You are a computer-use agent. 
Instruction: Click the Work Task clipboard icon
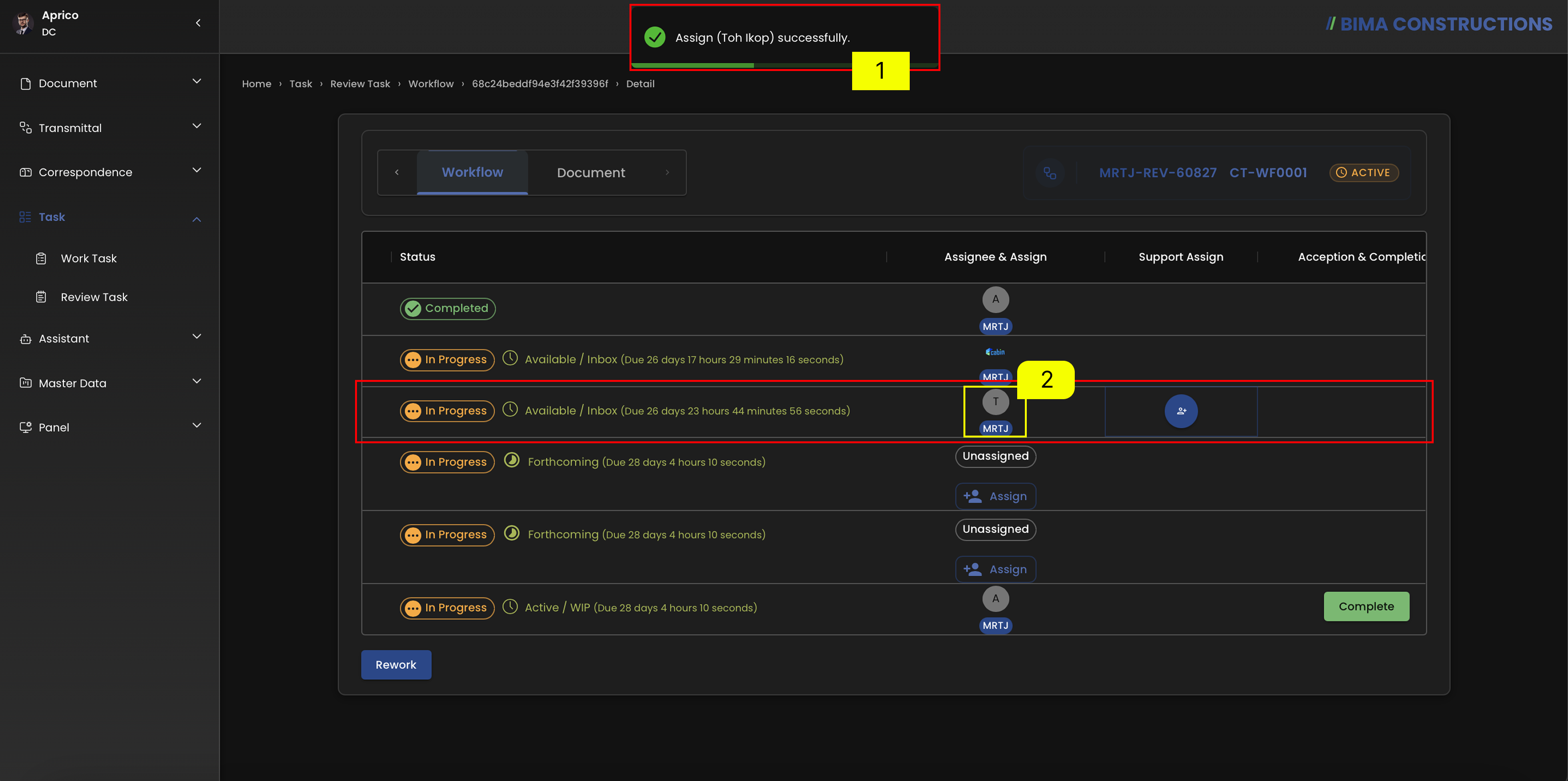[41, 258]
